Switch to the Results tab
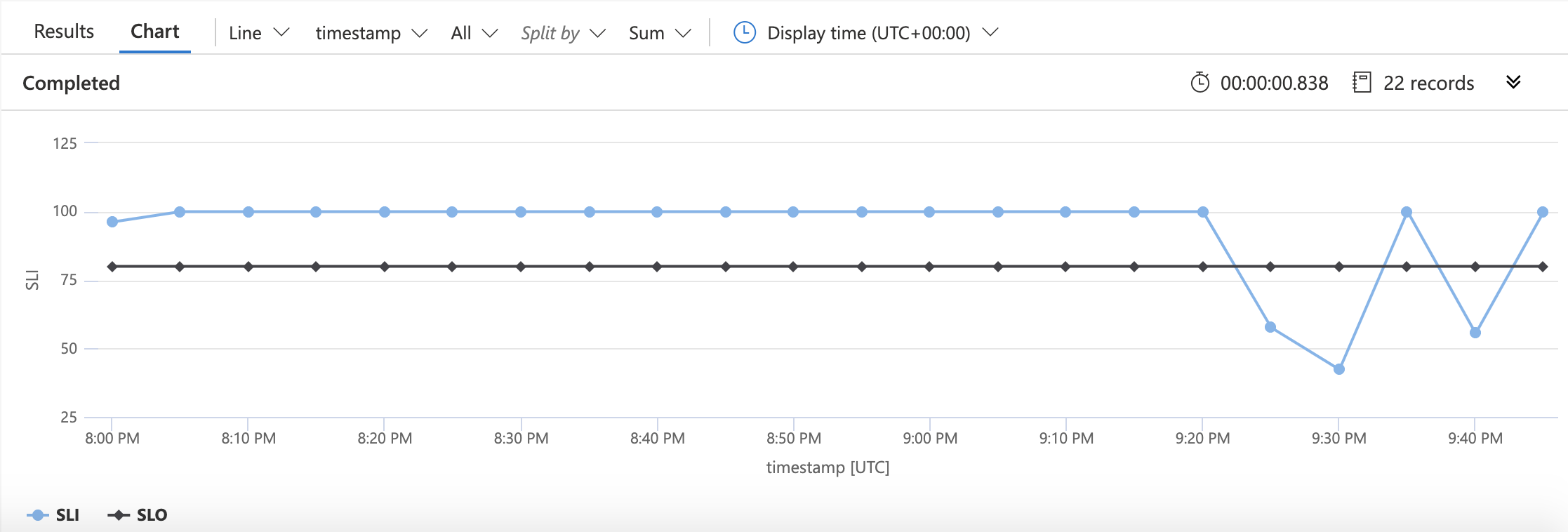Screen dimensions: 1568x532 pyautogui.click(x=64, y=32)
